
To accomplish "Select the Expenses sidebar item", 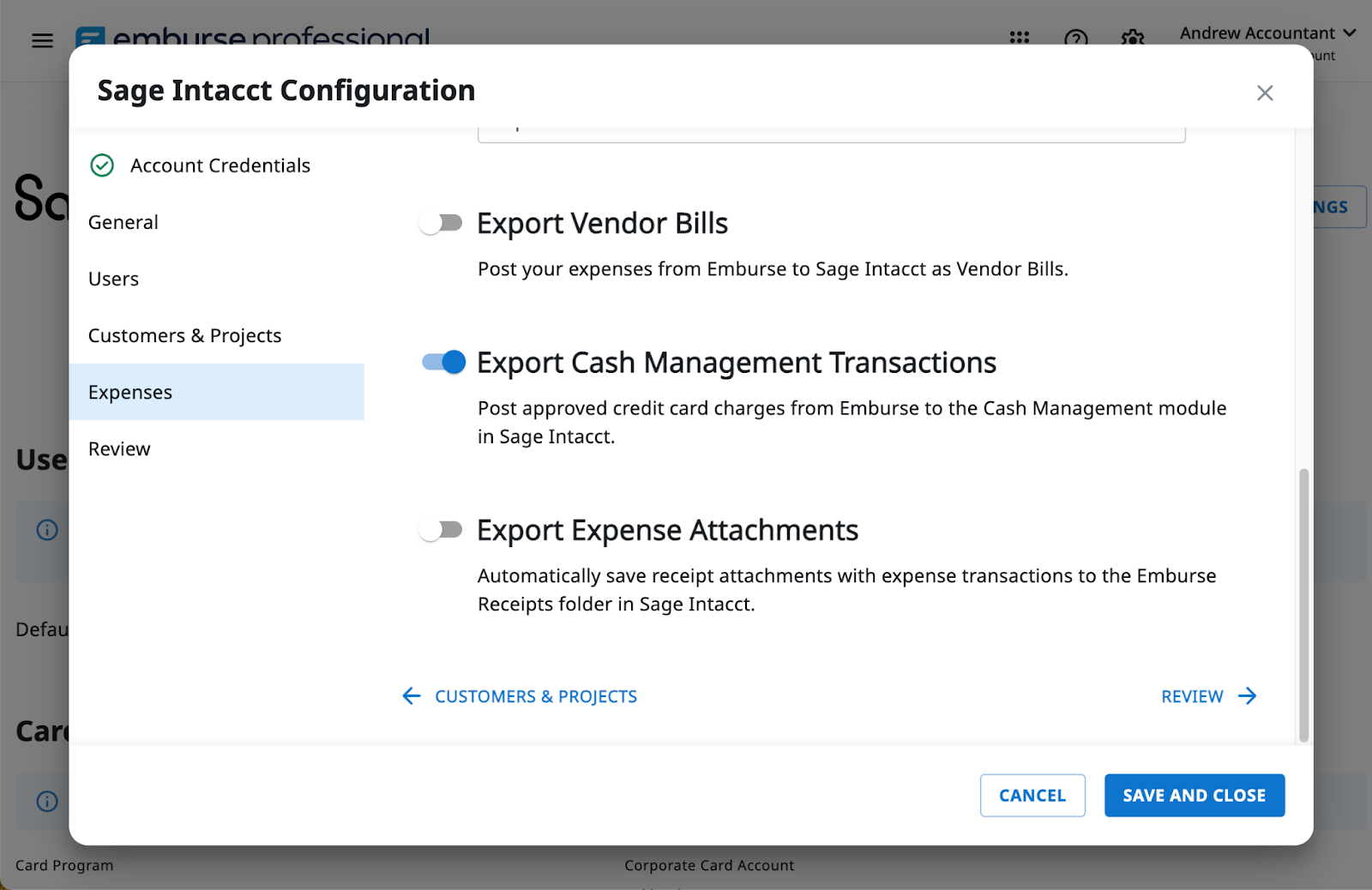I will tap(216, 392).
